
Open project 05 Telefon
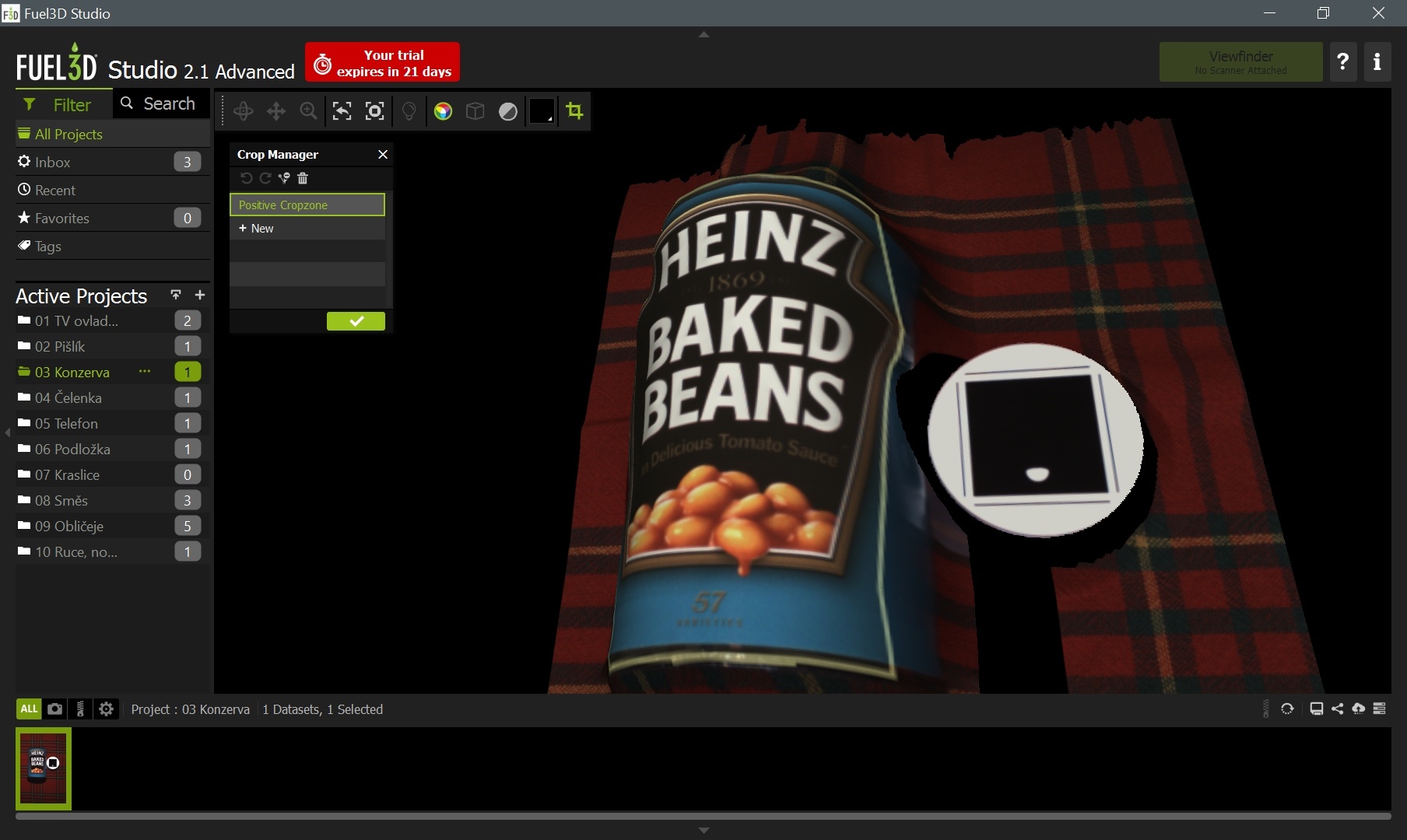pyautogui.click(x=113, y=423)
